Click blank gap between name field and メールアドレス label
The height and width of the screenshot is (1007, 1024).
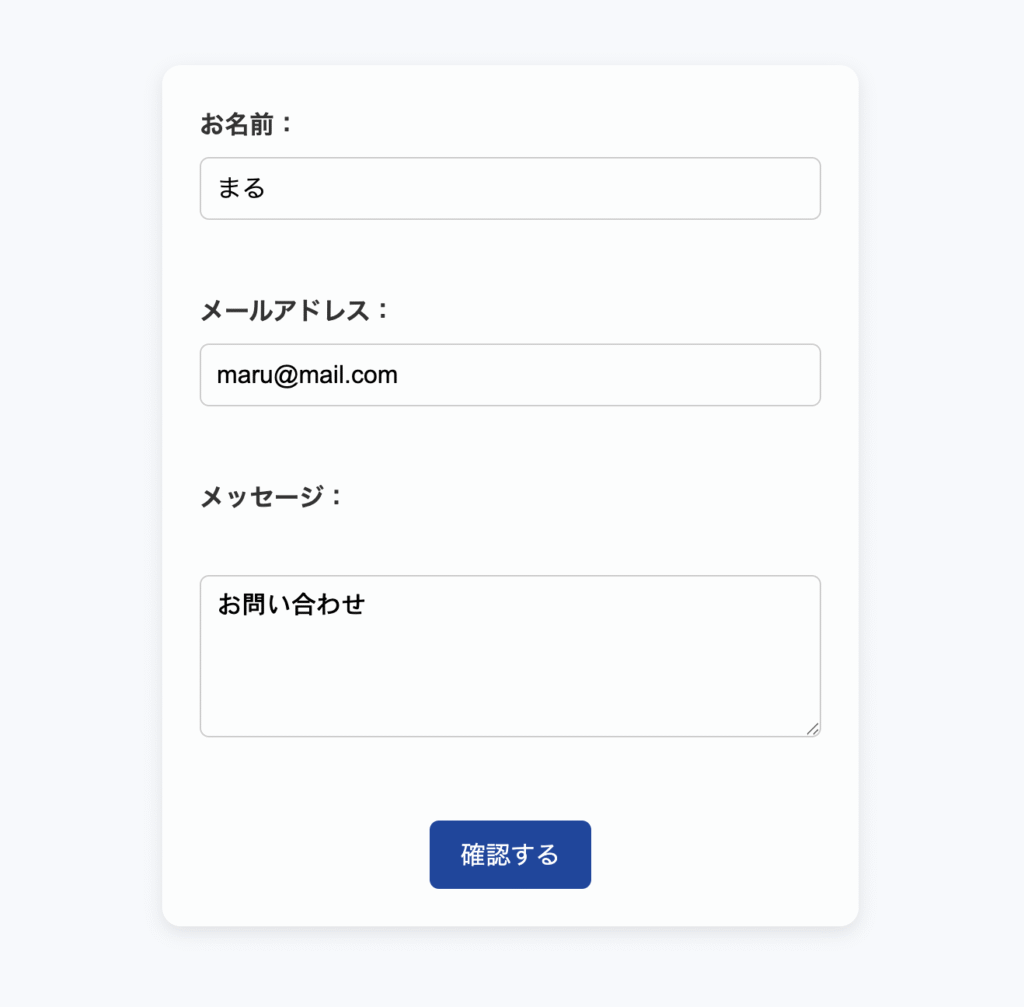510,258
